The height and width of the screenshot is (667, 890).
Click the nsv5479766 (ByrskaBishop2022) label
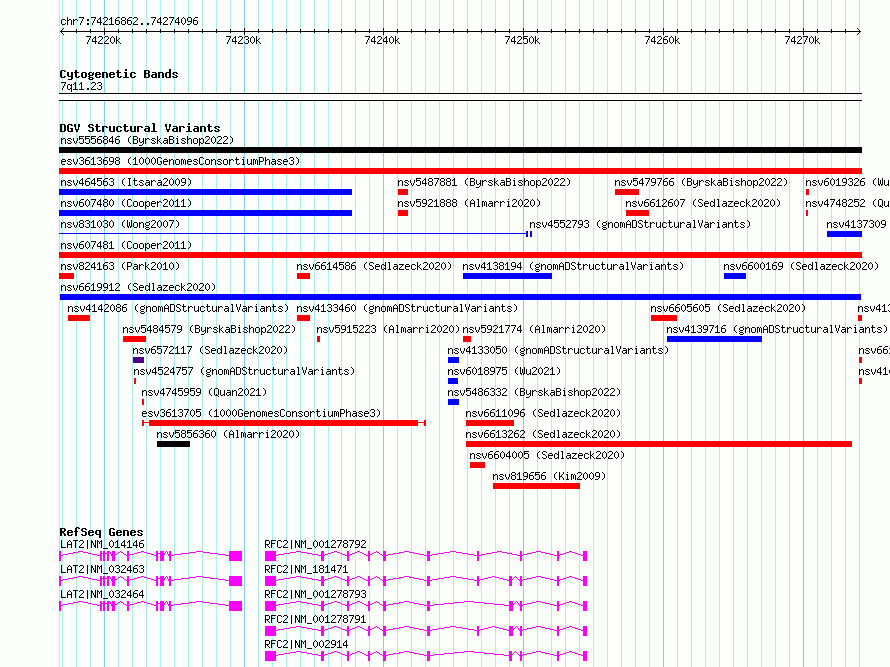(701, 182)
